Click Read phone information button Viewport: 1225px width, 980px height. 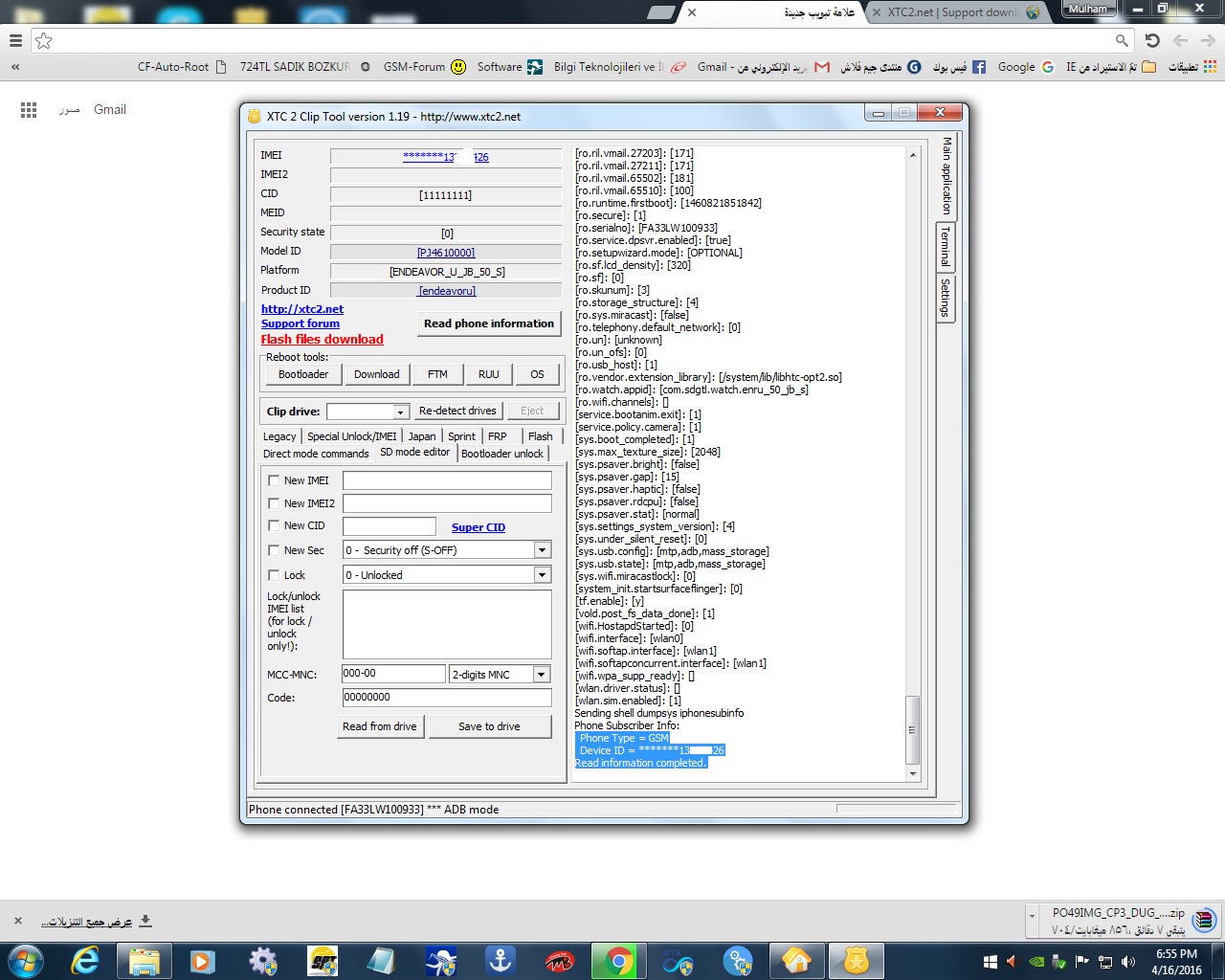(489, 323)
